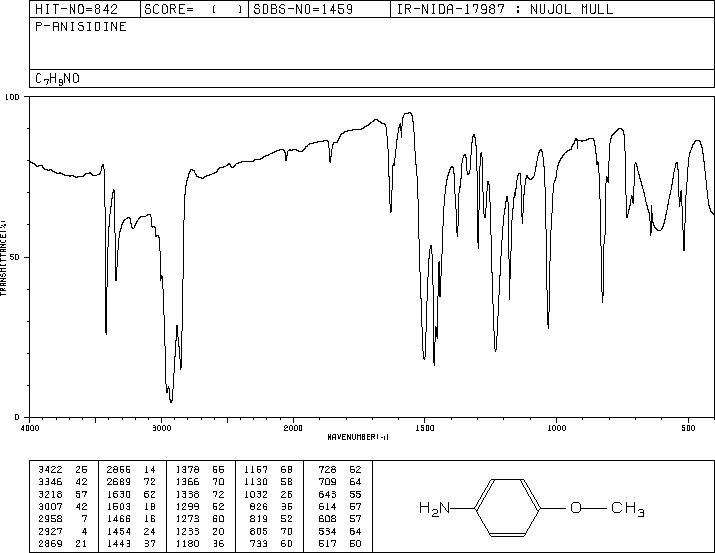The image size is (715, 553).
Task: Select the 1630 peak wavenumber in table
Action: 119,494
